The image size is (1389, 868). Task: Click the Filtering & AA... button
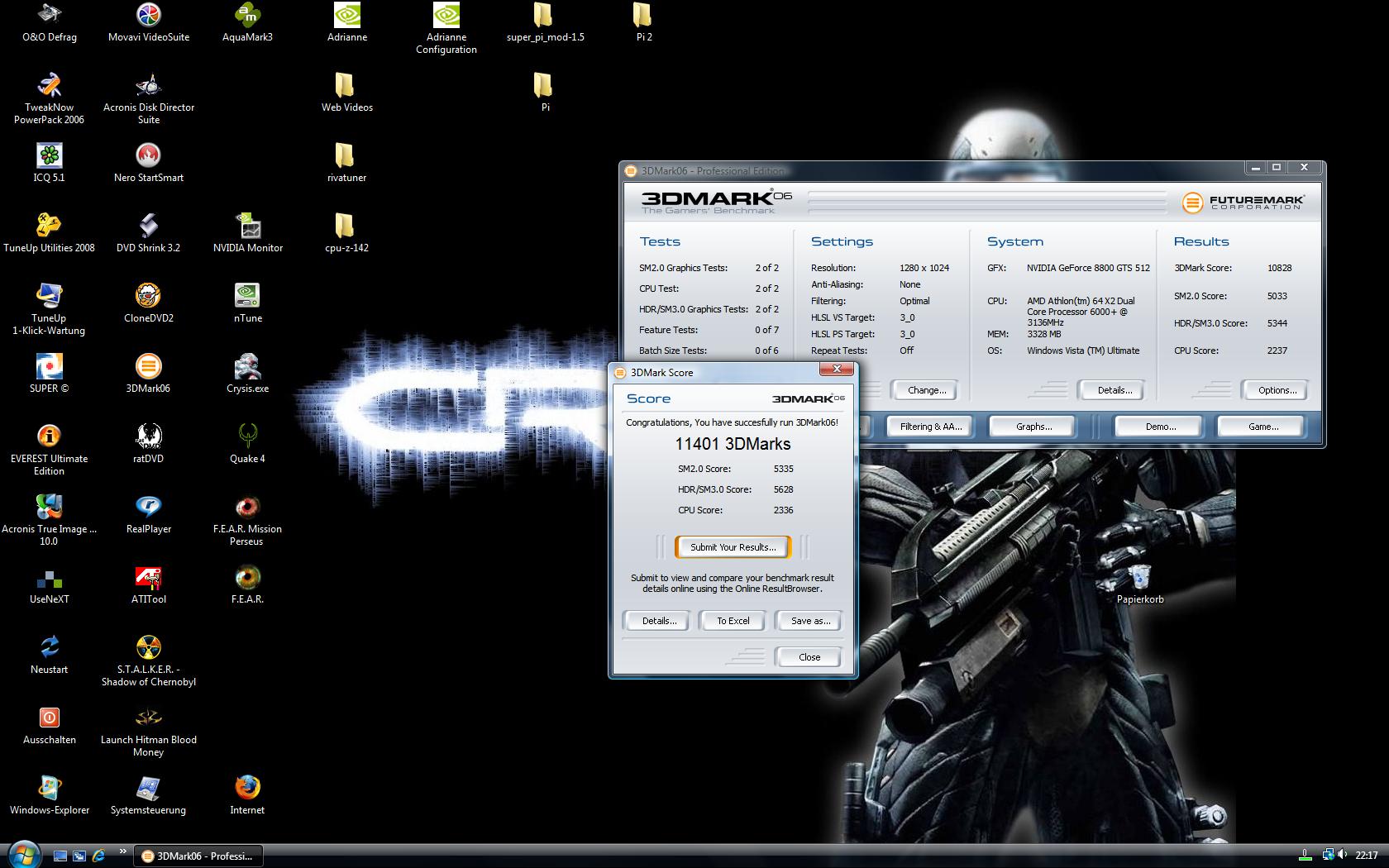coord(931,427)
